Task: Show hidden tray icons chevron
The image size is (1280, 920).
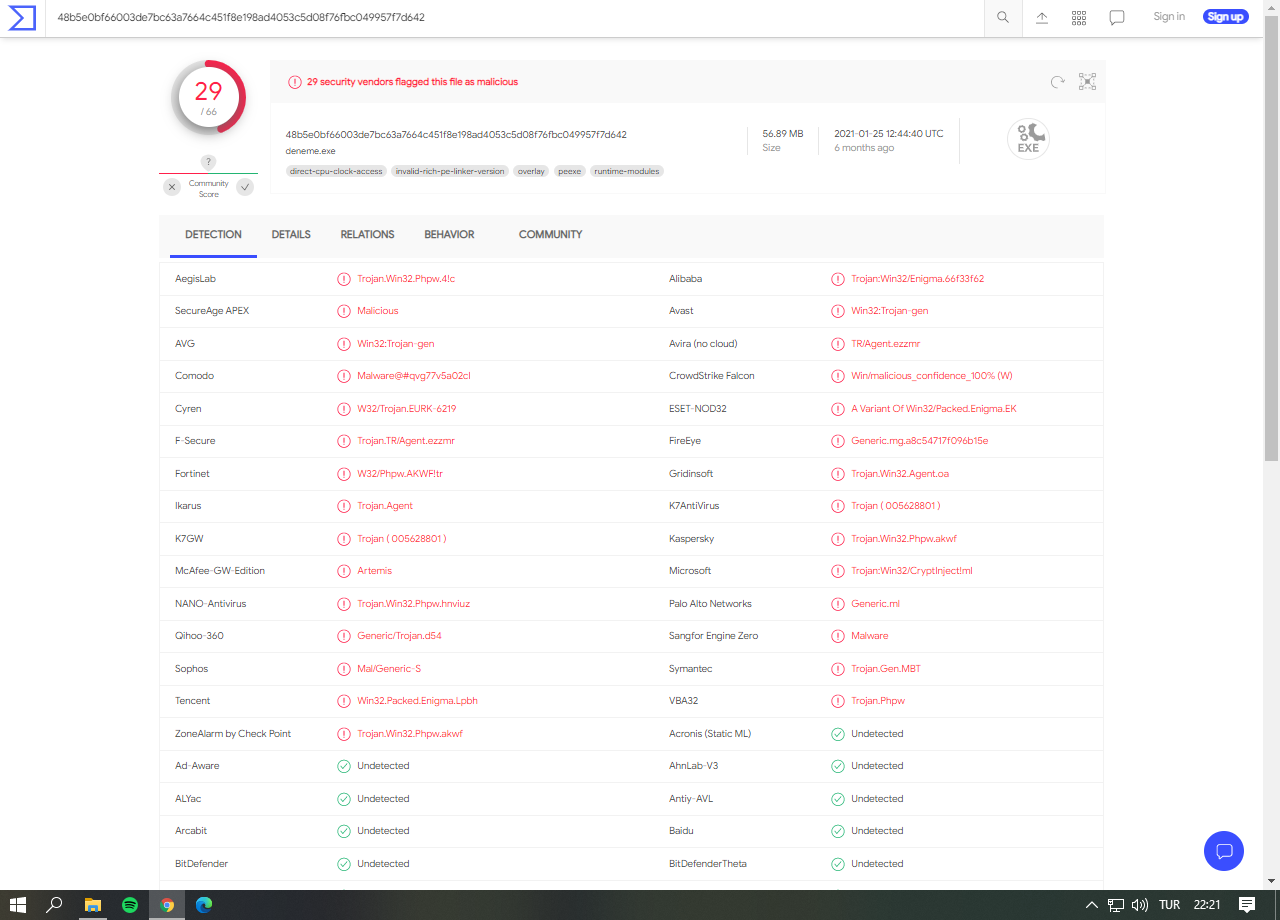Action: click(x=1091, y=905)
